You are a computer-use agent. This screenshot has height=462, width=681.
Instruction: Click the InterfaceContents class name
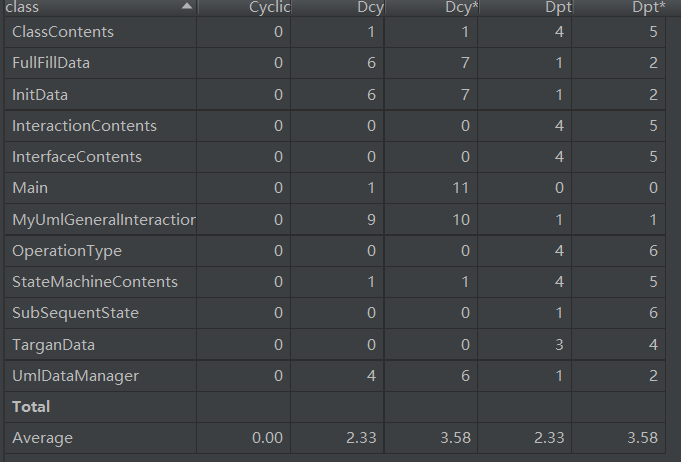click(77, 157)
